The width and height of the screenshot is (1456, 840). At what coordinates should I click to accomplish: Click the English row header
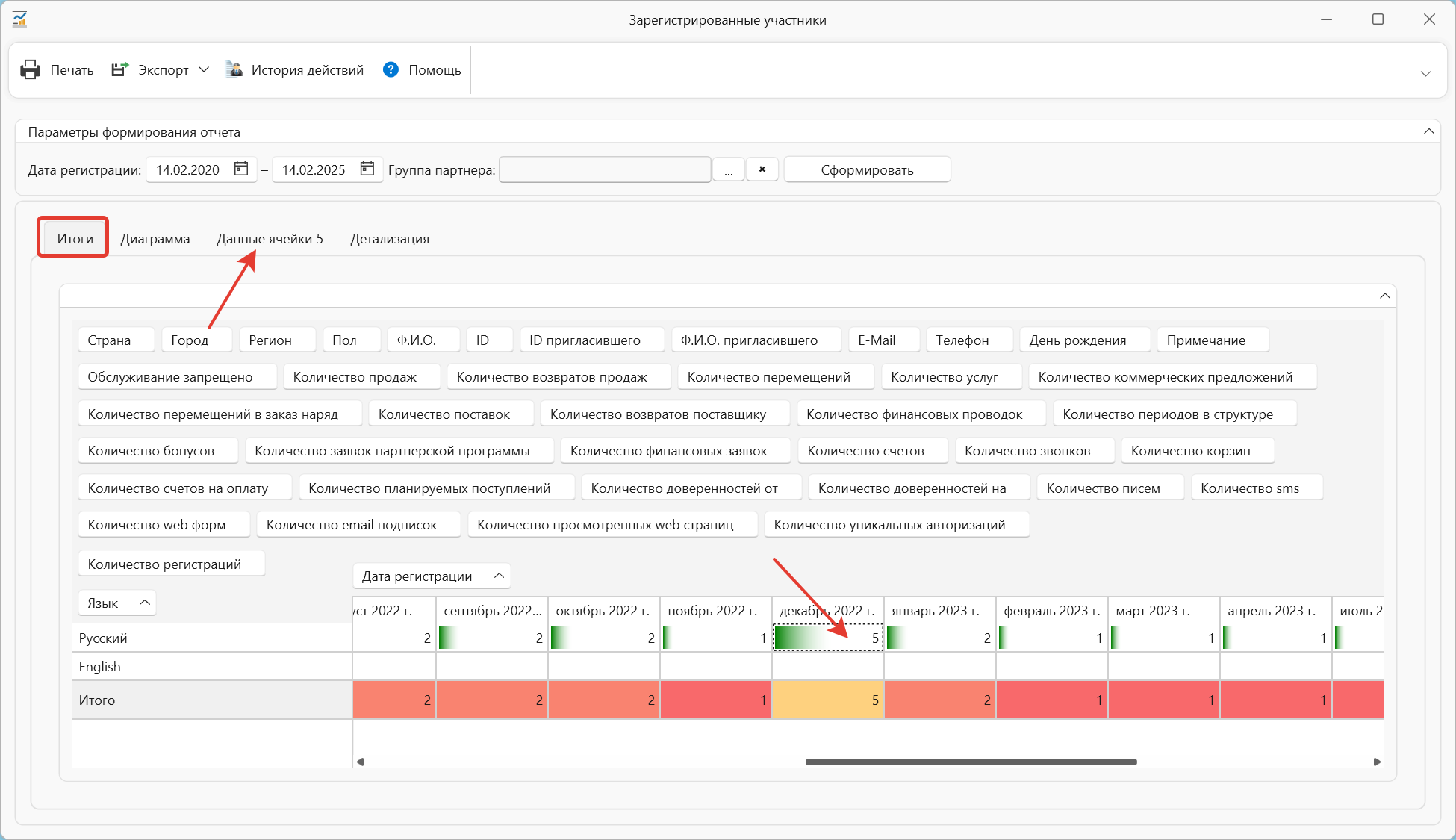click(x=212, y=666)
